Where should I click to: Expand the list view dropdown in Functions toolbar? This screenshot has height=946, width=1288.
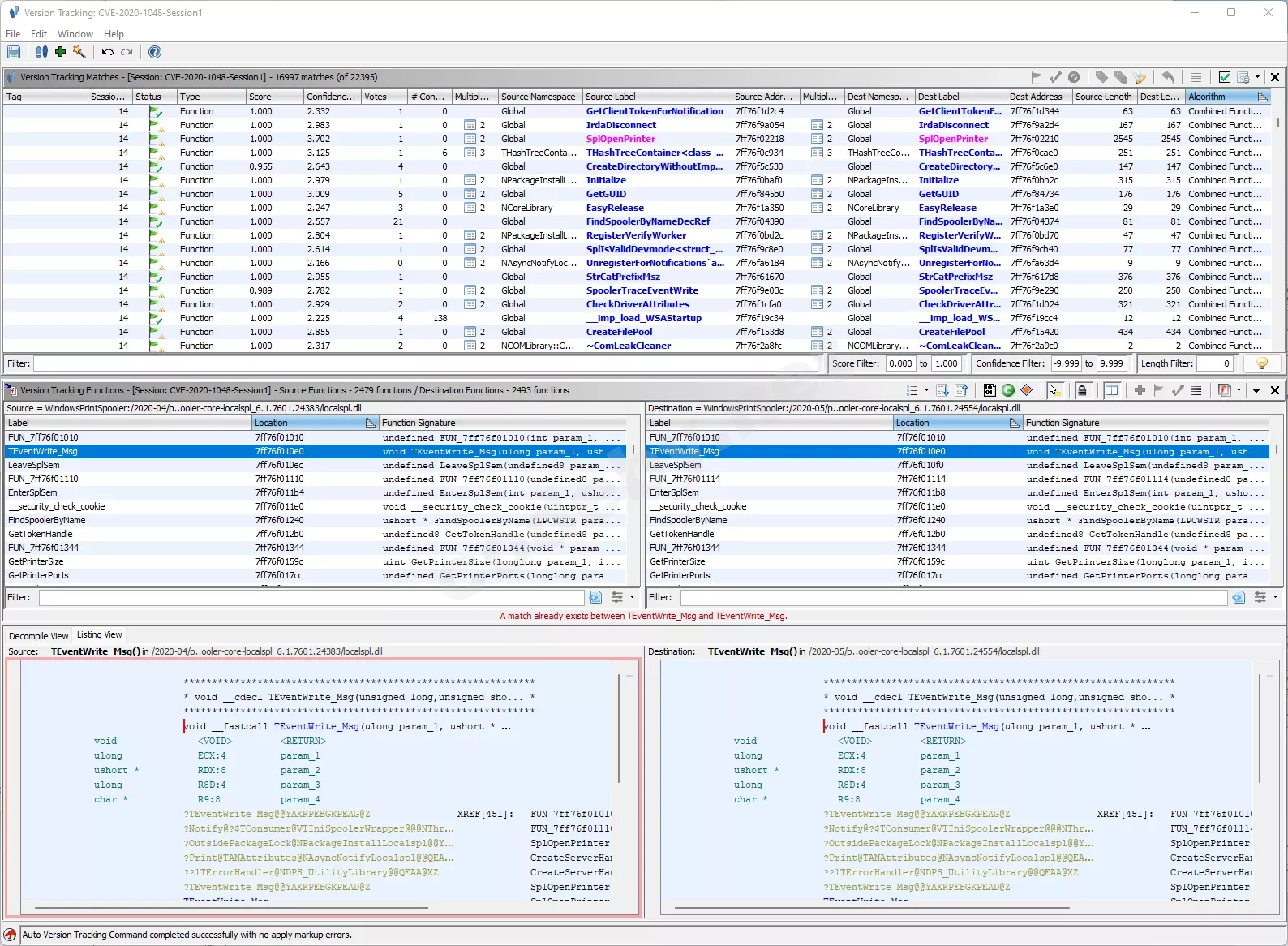926,390
